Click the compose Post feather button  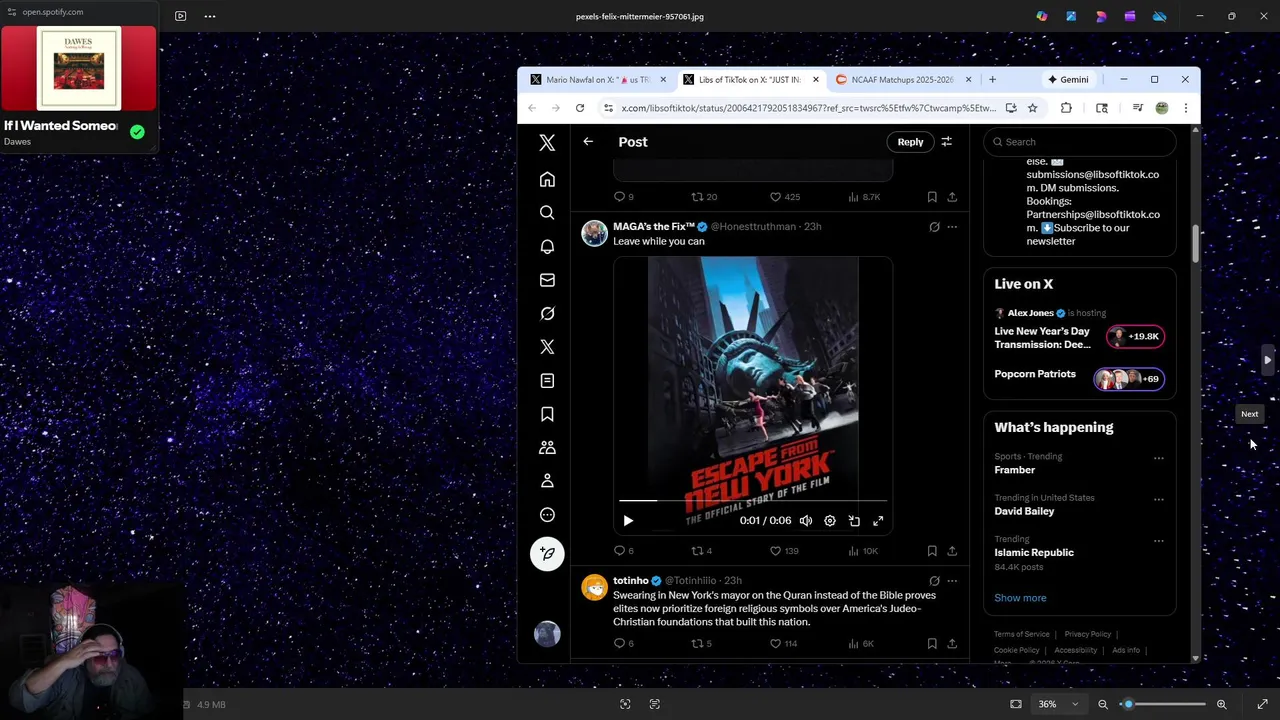(x=547, y=554)
